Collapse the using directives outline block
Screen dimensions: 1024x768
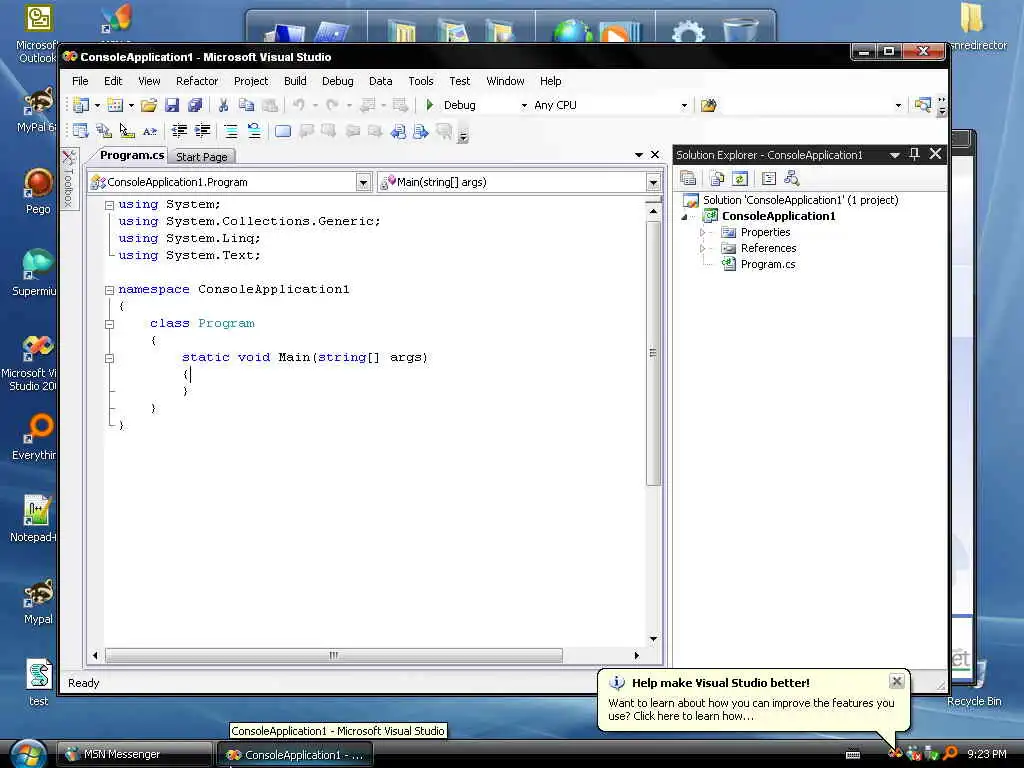click(x=110, y=205)
